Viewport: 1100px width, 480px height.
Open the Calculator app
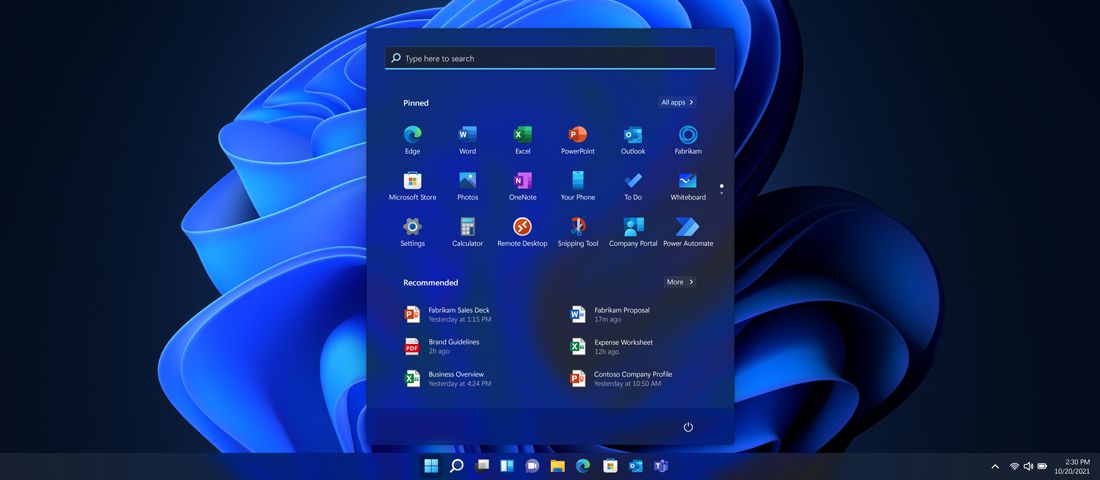tap(467, 228)
